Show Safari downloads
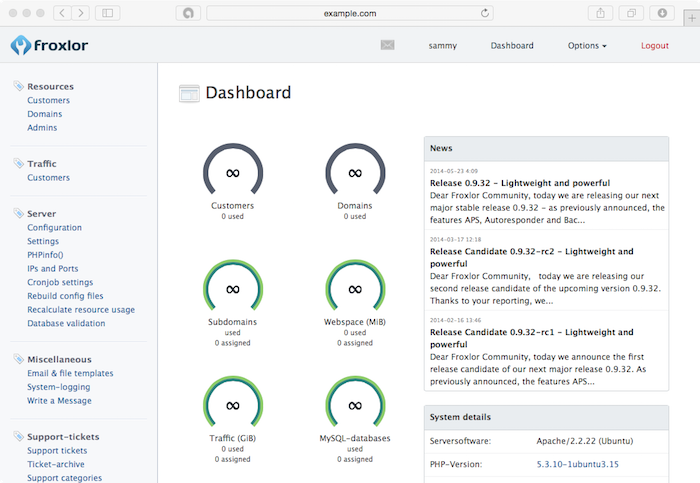The height and width of the screenshot is (483, 700). [662, 13]
